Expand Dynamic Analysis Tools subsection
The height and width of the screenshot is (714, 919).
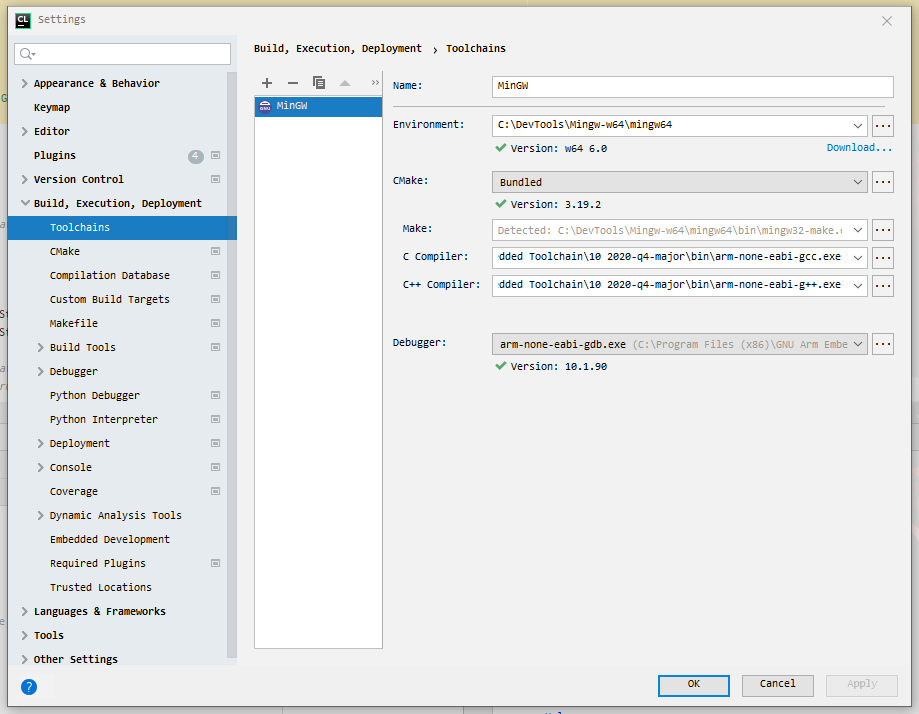40,516
